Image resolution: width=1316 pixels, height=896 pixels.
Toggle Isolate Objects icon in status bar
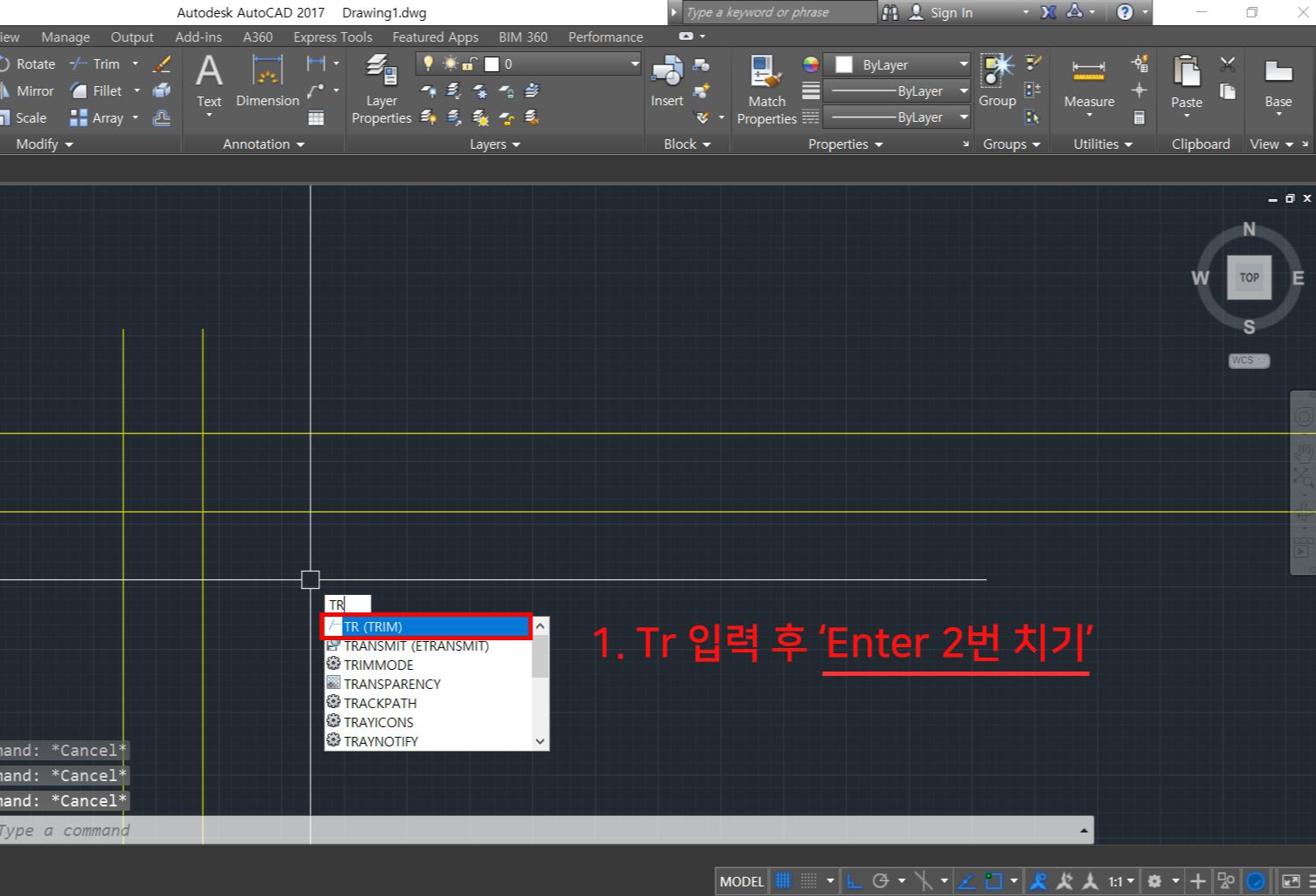point(1226,881)
